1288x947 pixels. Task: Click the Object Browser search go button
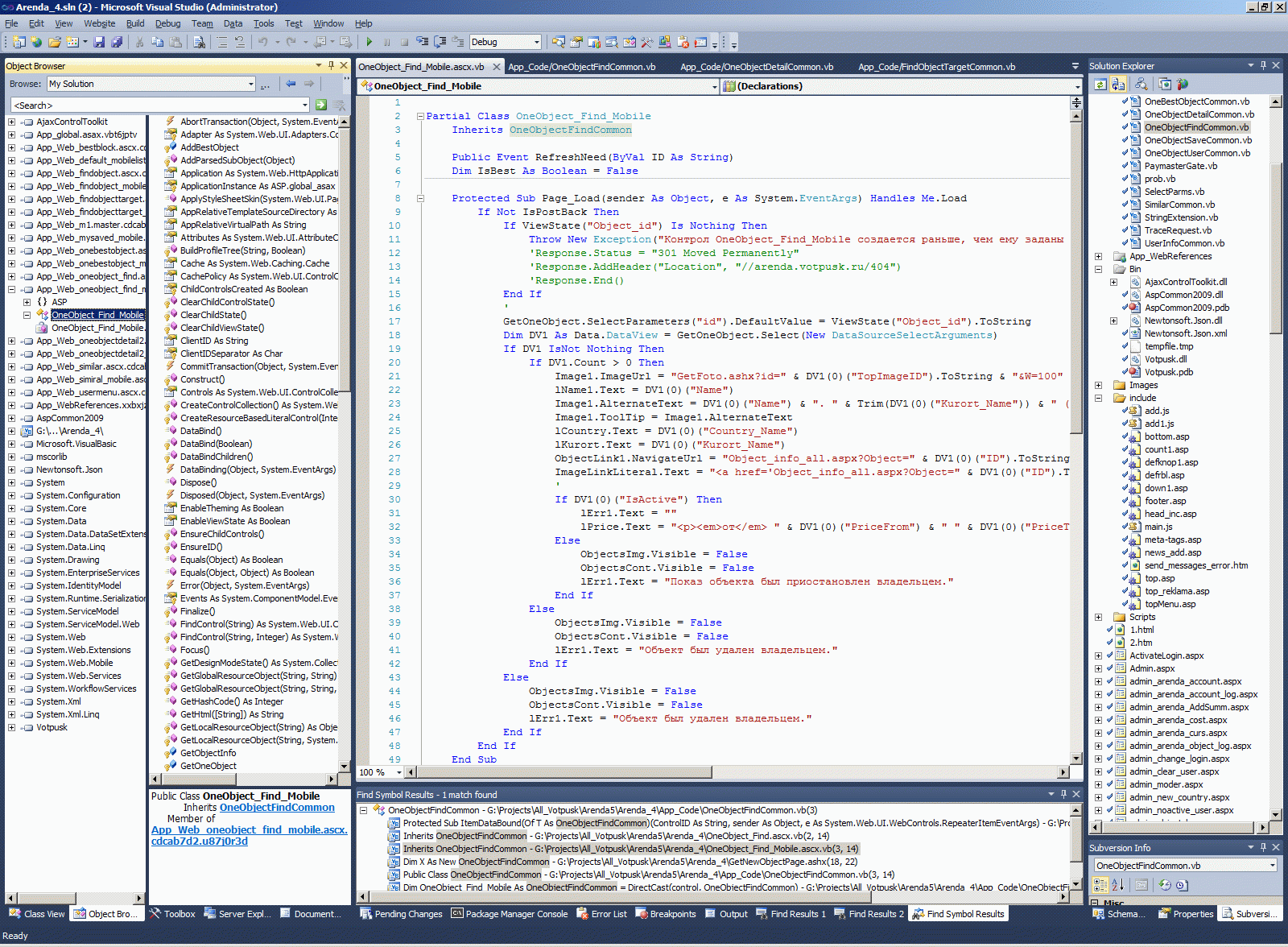(x=321, y=105)
